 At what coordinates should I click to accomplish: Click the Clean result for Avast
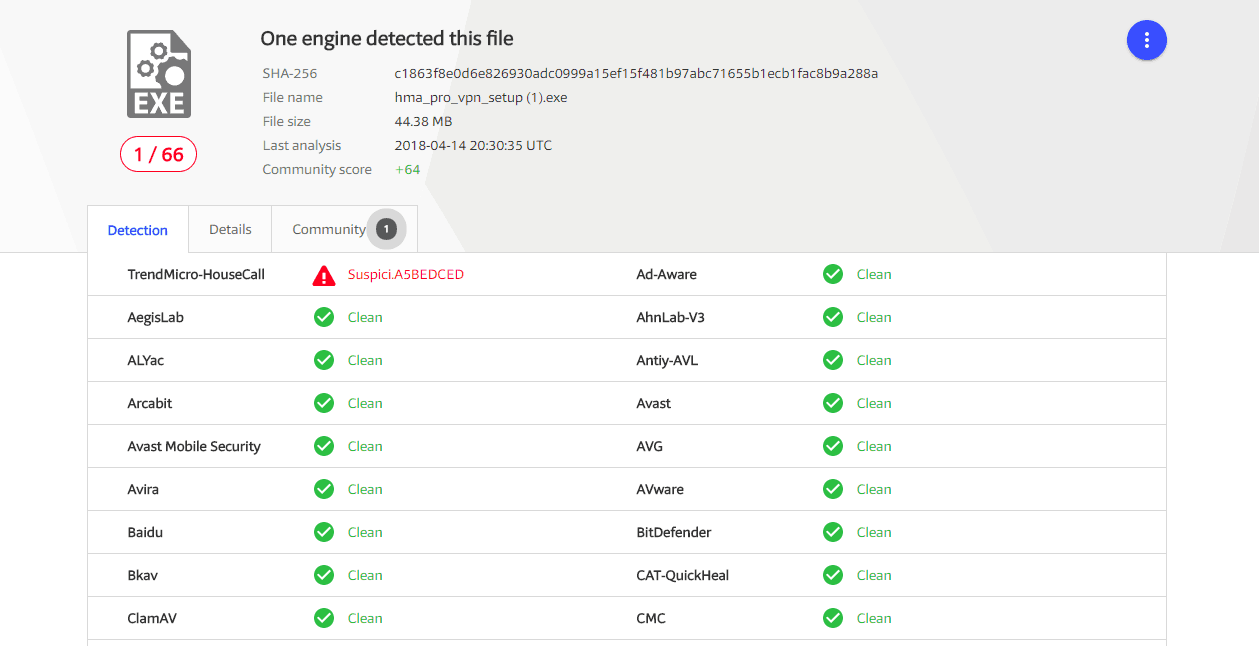[874, 403]
